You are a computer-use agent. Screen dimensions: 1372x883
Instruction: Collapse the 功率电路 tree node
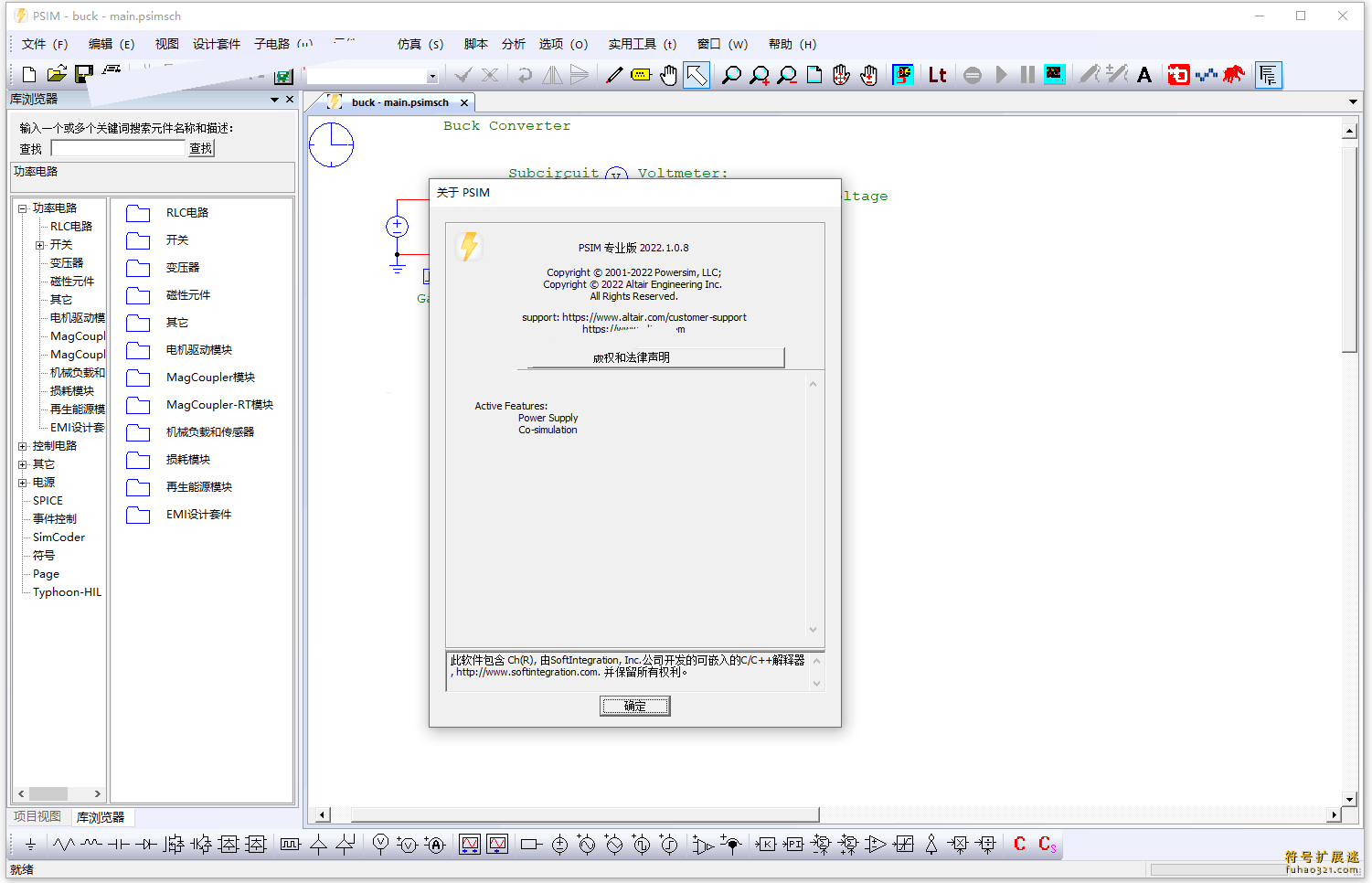coord(22,208)
